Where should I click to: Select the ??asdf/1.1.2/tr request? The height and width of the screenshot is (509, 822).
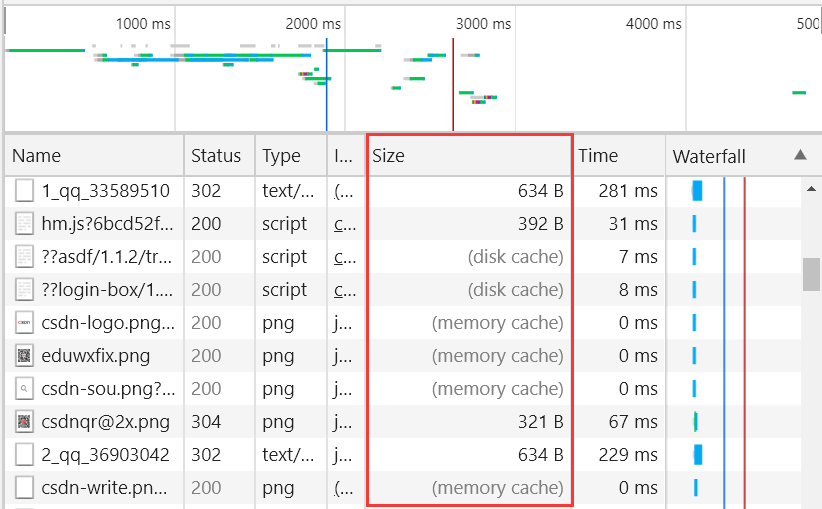click(107, 257)
